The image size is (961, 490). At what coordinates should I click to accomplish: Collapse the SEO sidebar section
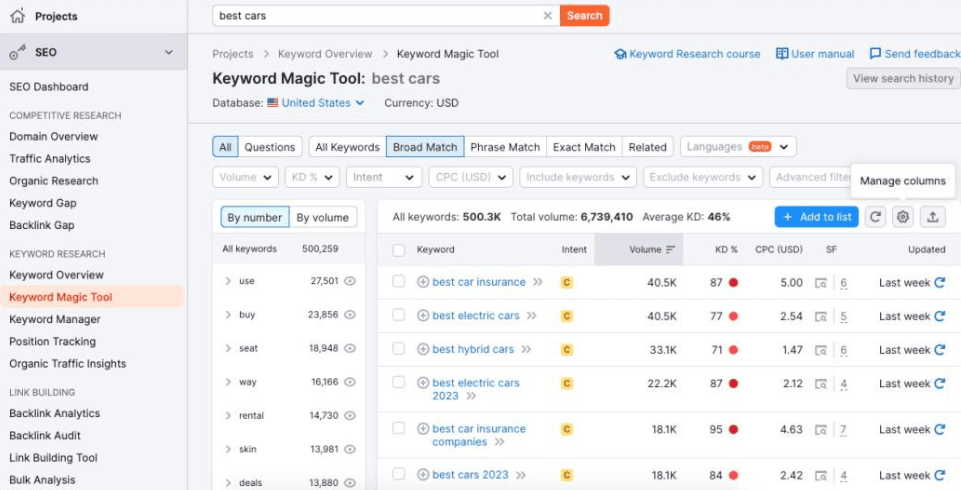point(169,53)
